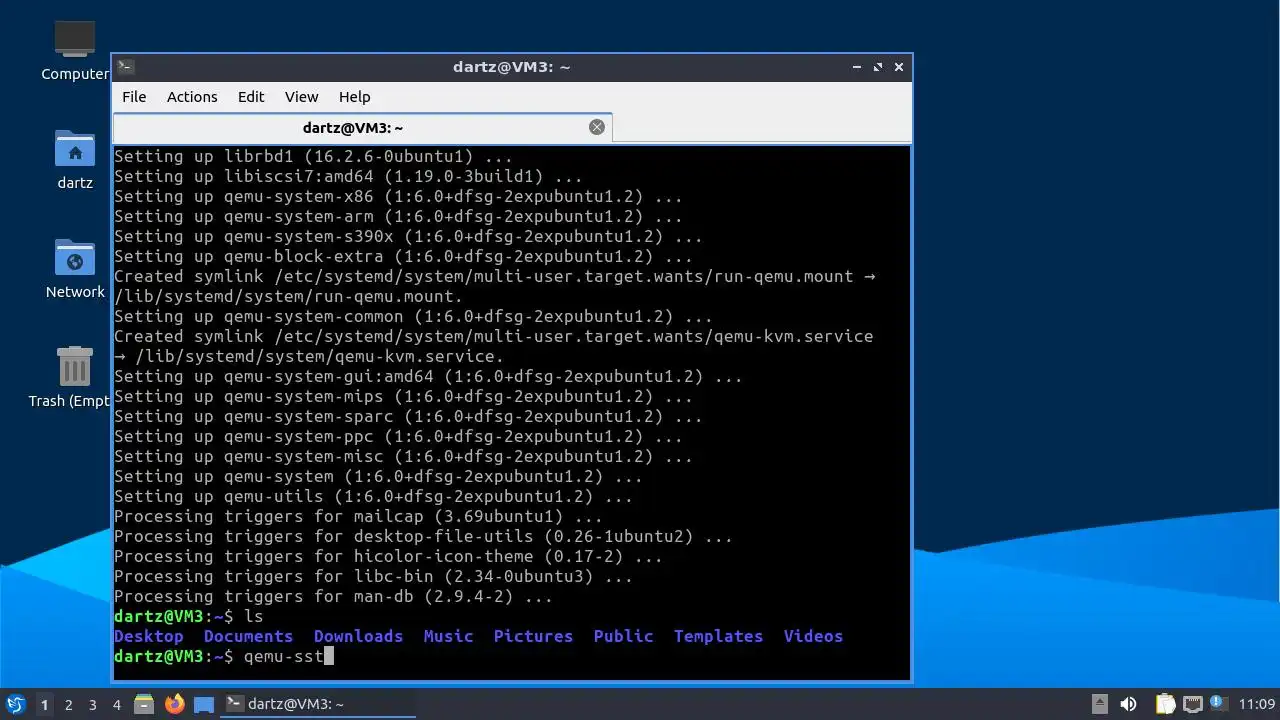Open the Trash desktop icon

click(x=75, y=378)
